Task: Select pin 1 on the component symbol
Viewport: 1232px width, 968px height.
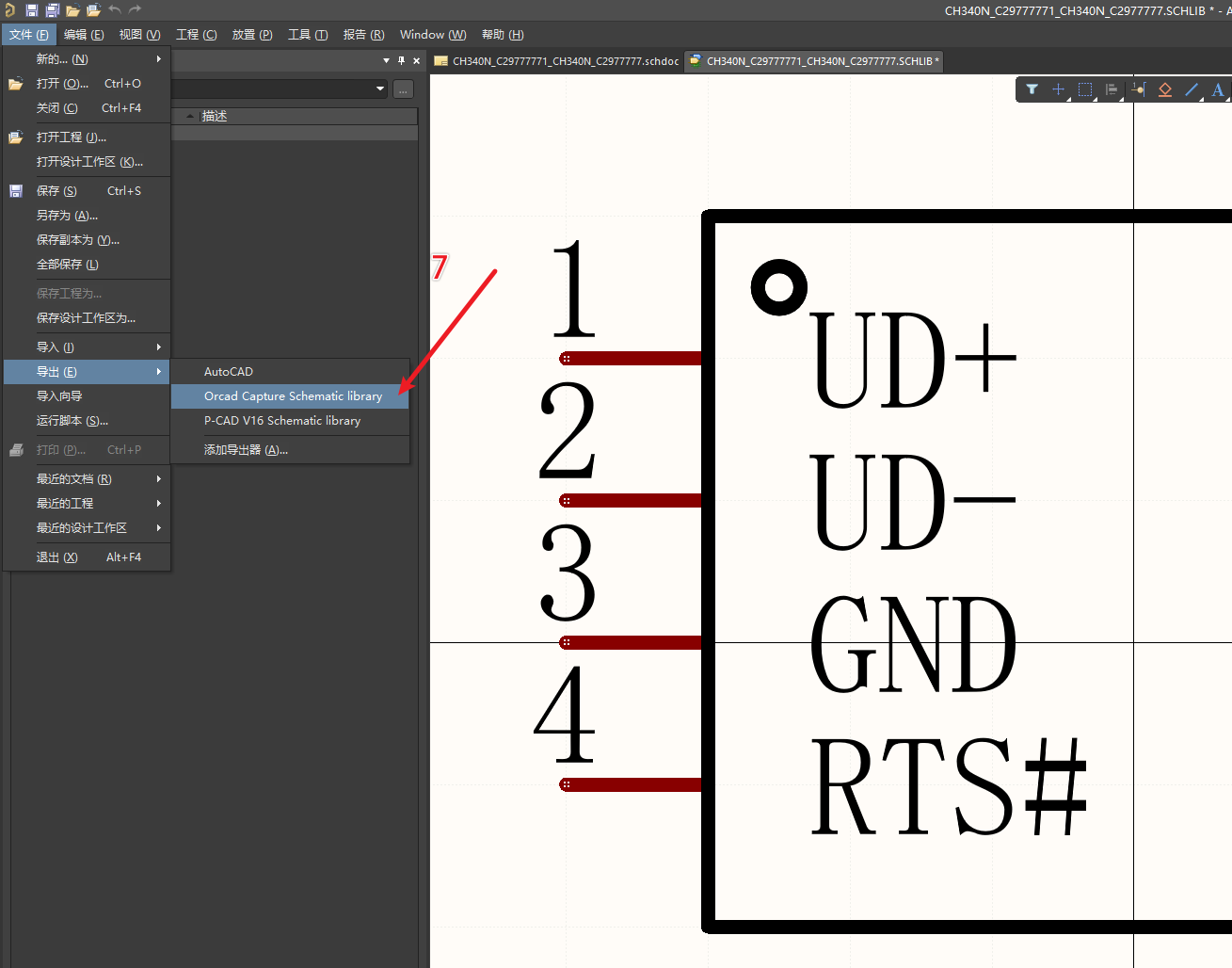Action: tap(631, 358)
